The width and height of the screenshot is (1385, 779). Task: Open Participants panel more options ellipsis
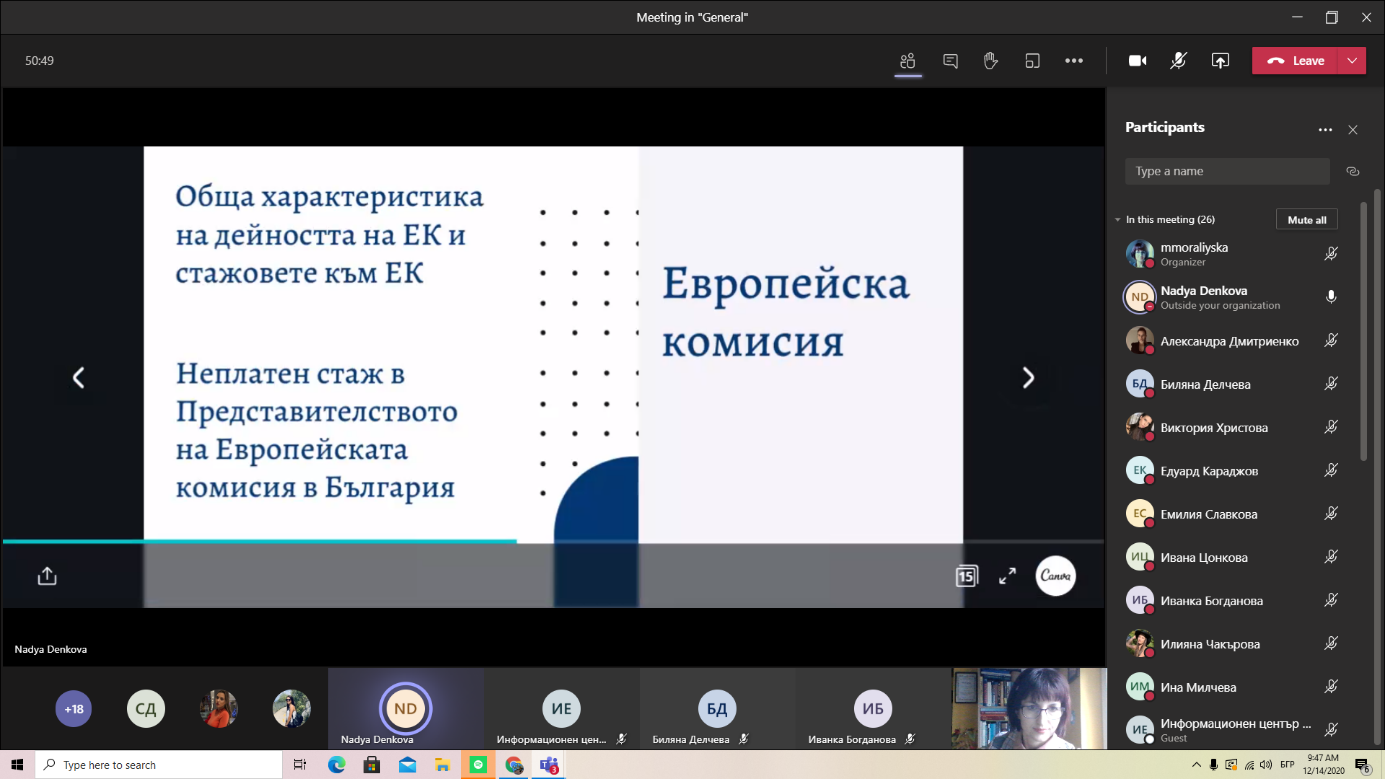[1325, 130]
